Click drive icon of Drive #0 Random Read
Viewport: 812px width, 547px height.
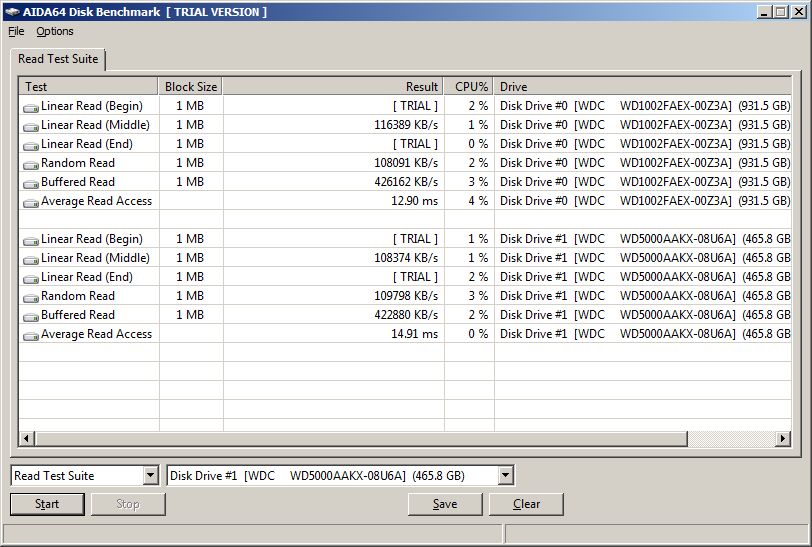pyautogui.click(x=31, y=165)
